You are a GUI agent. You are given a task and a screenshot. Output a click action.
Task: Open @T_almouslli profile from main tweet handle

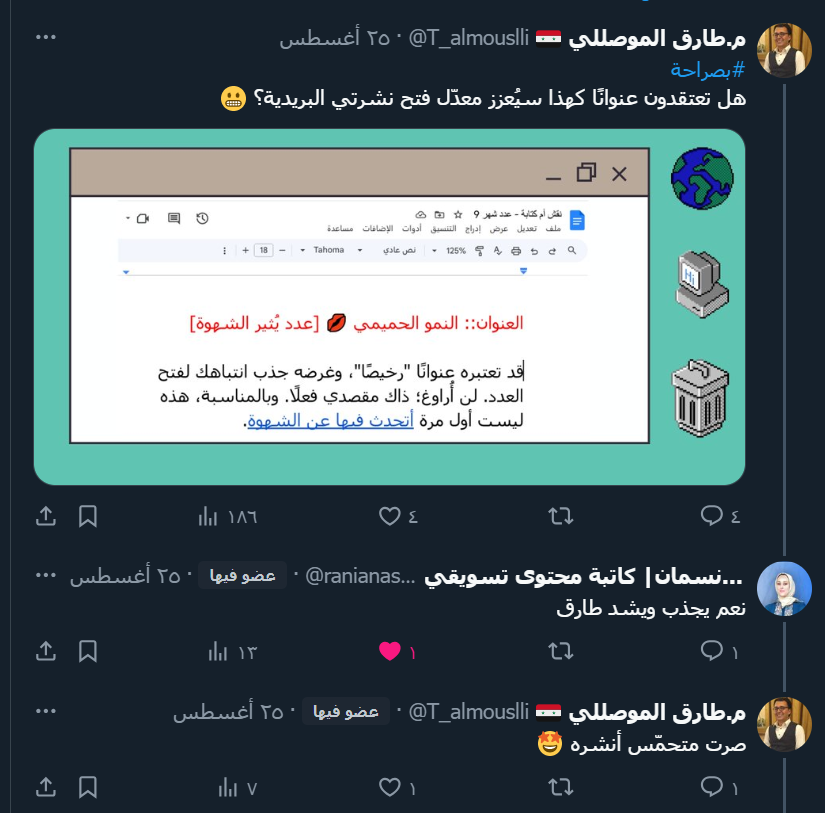coord(468,38)
